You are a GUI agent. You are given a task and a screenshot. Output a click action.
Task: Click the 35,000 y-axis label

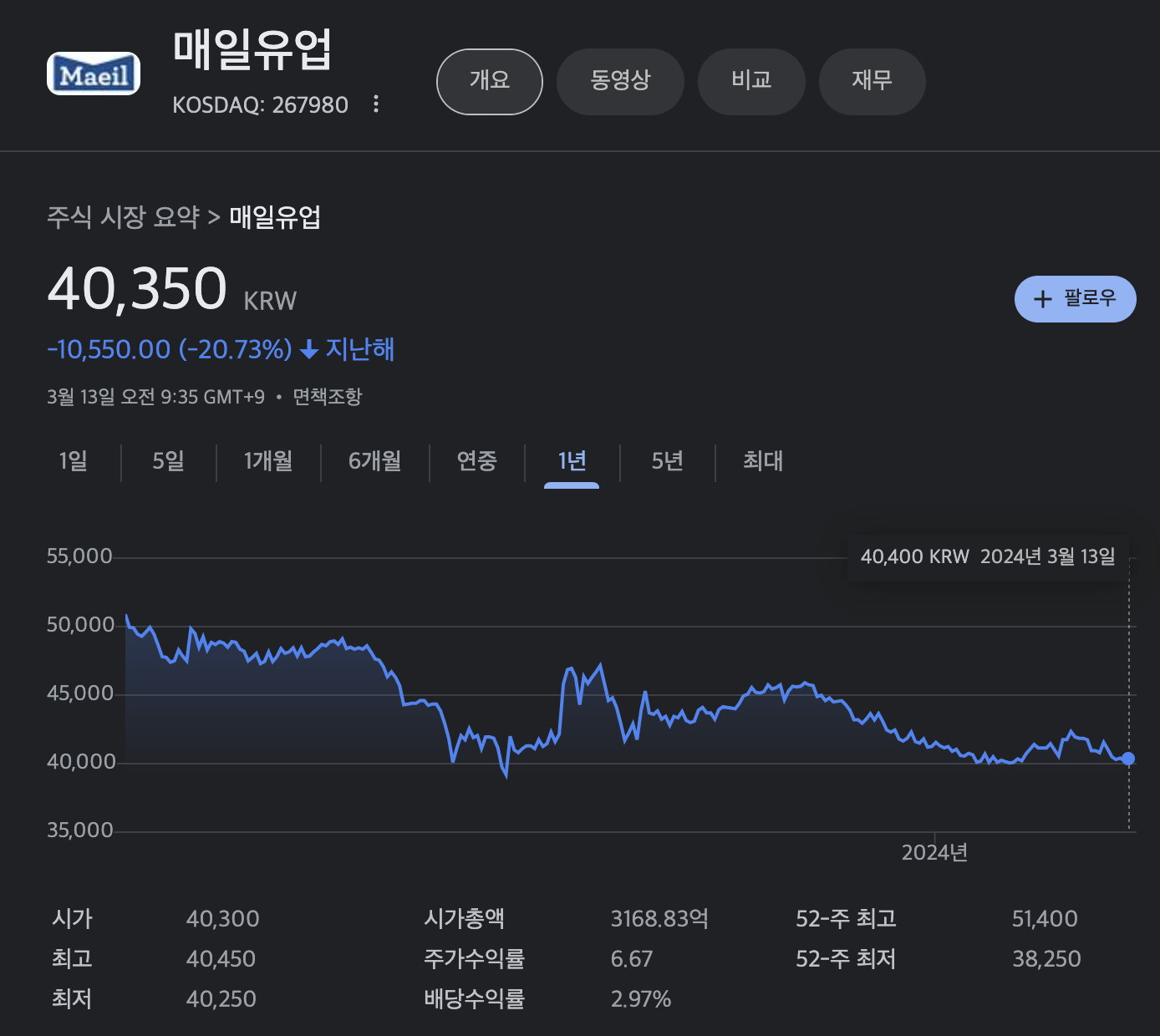tap(79, 830)
